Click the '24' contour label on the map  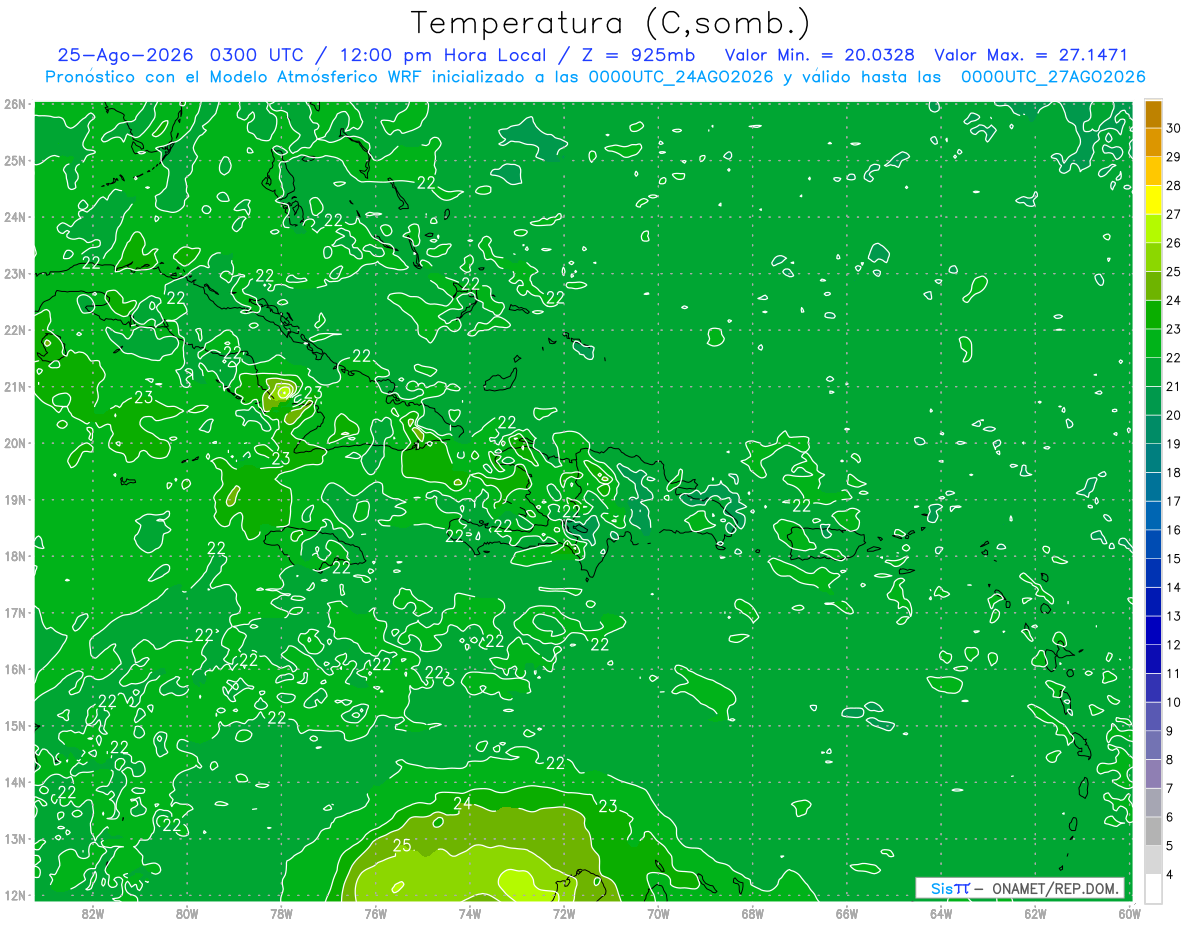[462, 803]
